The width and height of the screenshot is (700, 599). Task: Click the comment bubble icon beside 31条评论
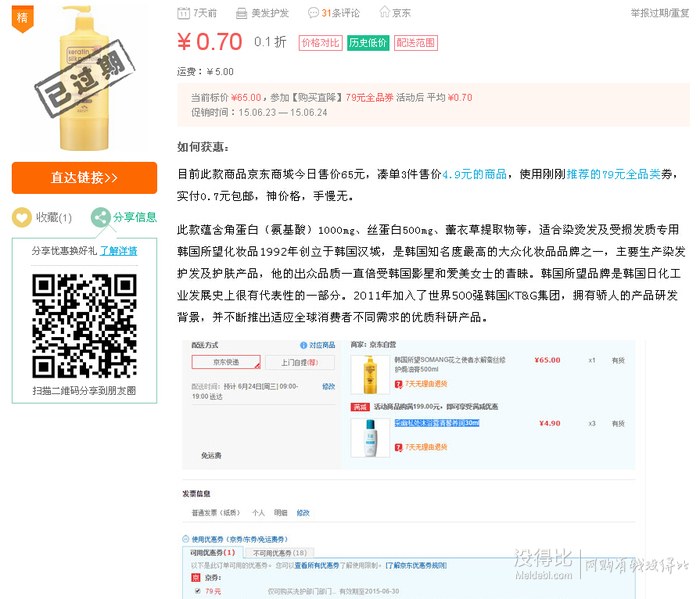[313, 13]
